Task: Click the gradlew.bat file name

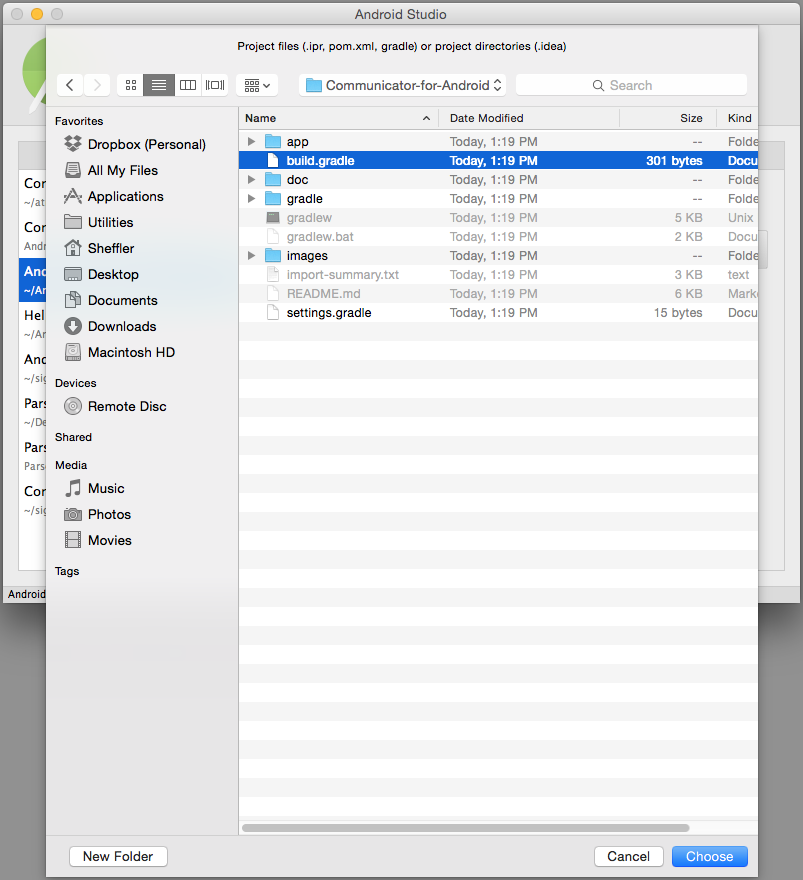Action: 320,237
